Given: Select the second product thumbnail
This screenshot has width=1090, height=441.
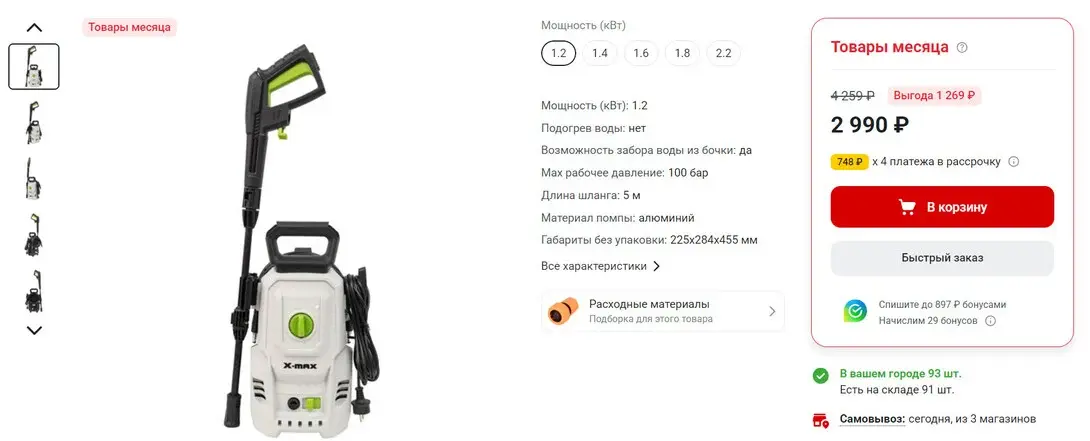Looking at the screenshot, I should [34, 122].
